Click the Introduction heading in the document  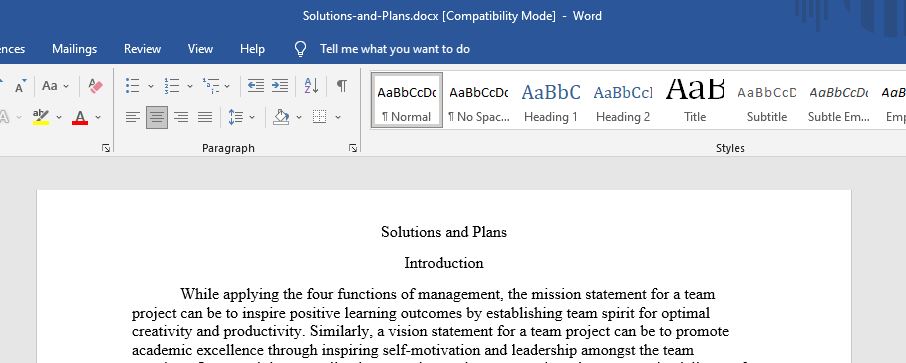pos(444,264)
